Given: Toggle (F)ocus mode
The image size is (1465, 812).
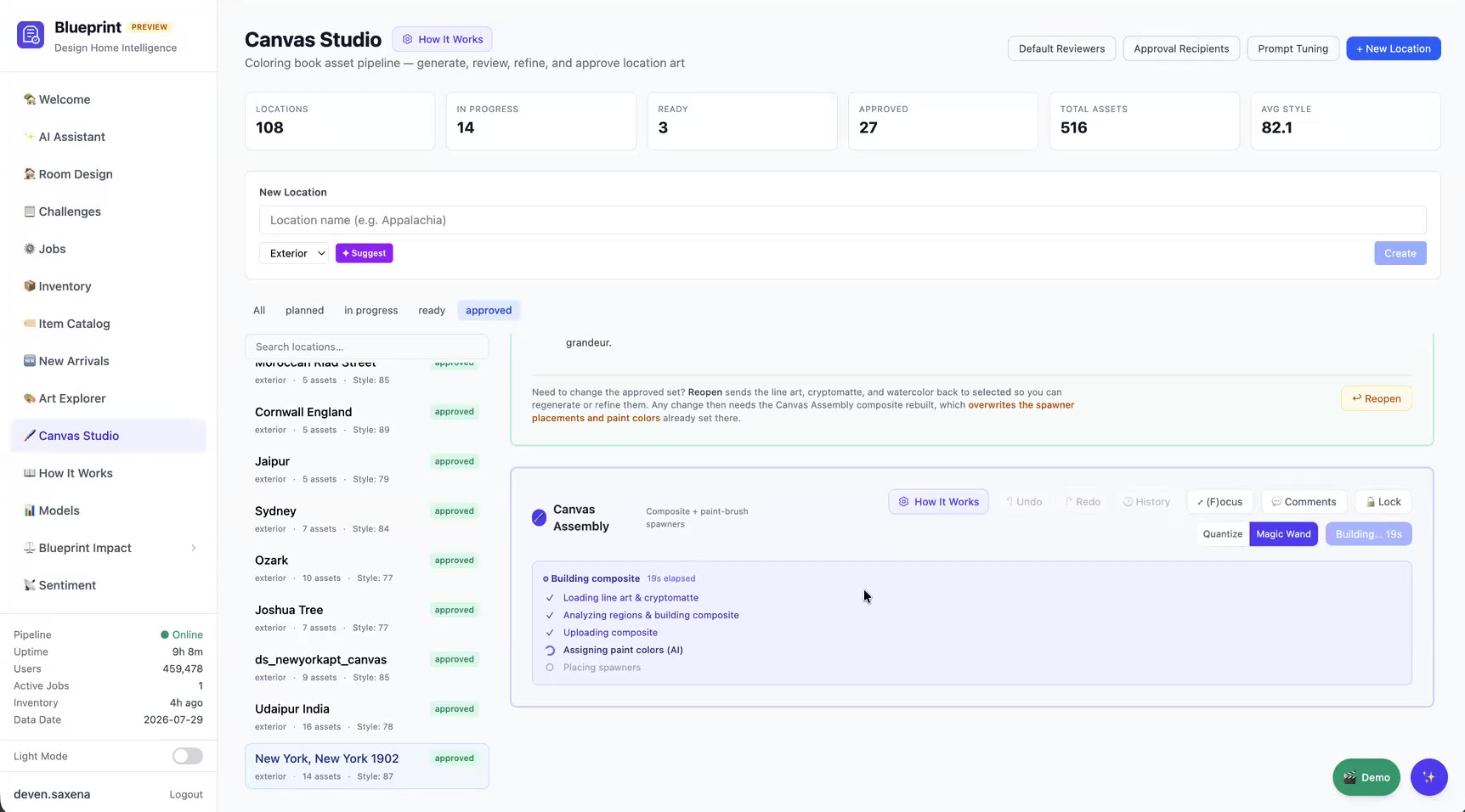Looking at the screenshot, I should point(1219,502).
